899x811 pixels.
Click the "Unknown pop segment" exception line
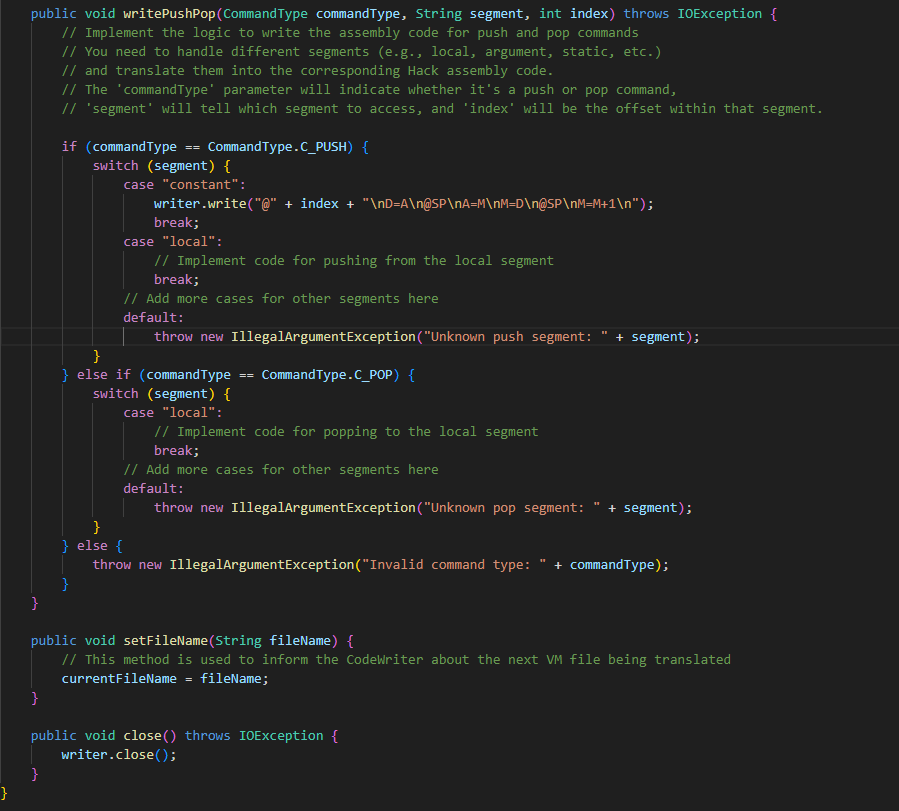tap(420, 507)
